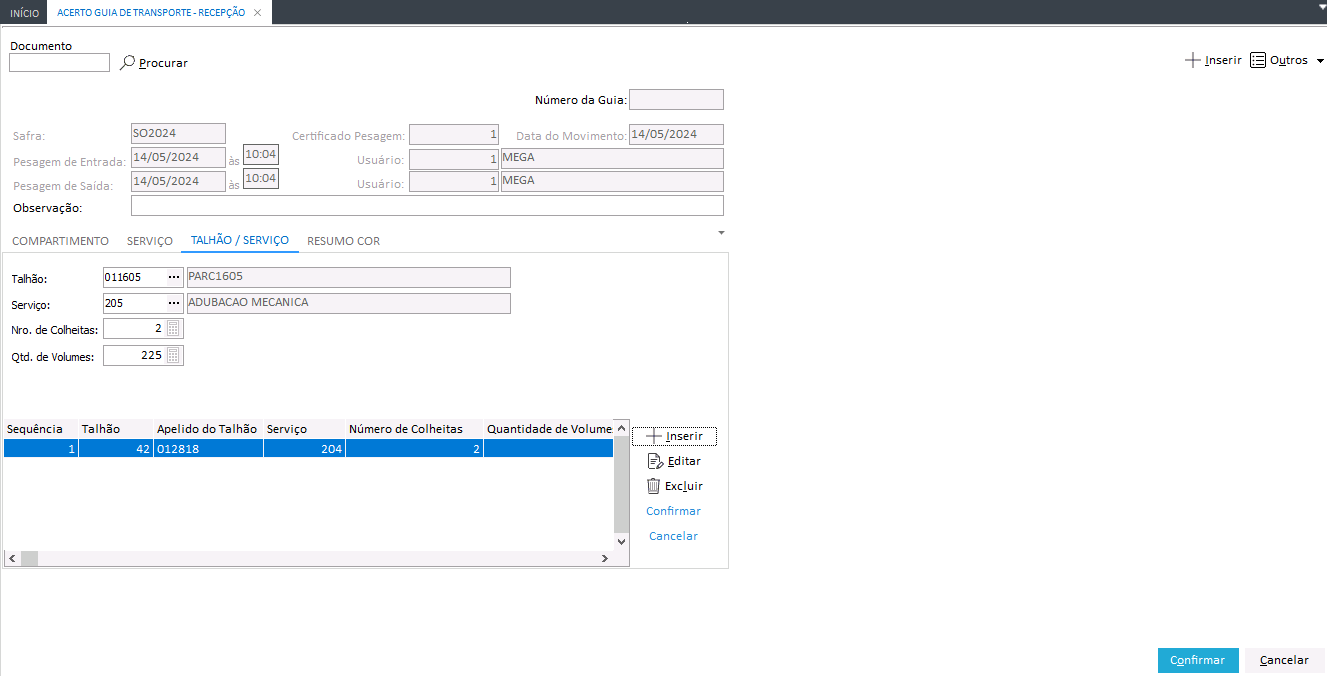Open the SERVIÇO tab

[150, 241]
